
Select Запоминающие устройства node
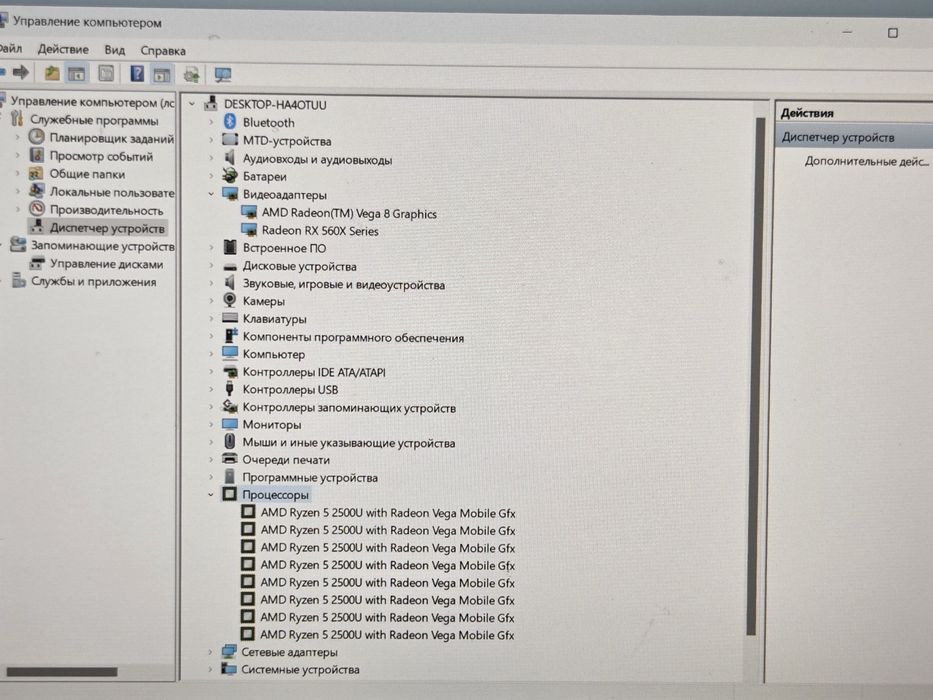(103, 246)
